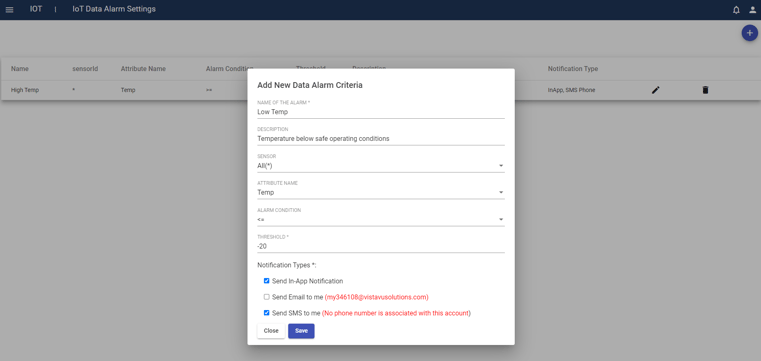761x361 pixels.
Task: Open the notifications bell
Action: coord(736,10)
